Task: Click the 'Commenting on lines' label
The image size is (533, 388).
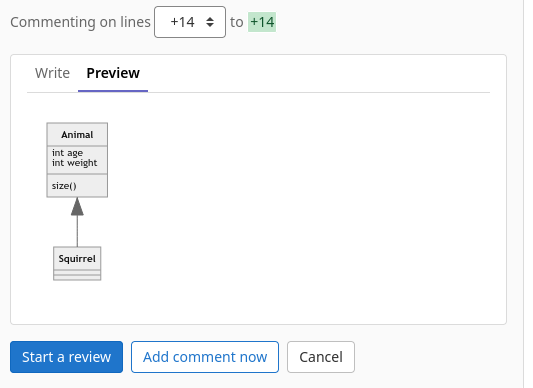Action: (80, 22)
